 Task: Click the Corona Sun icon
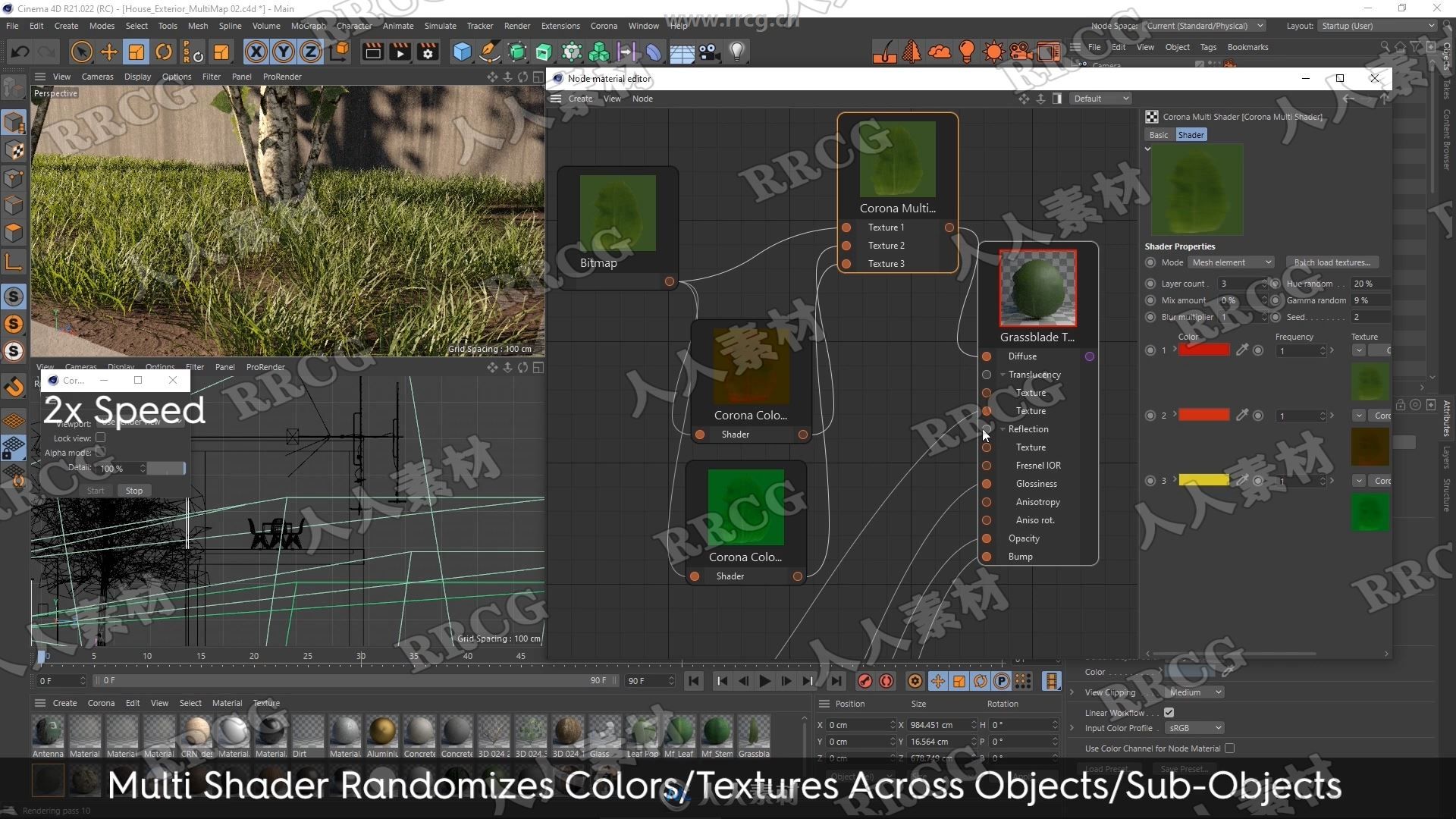tap(993, 52)
